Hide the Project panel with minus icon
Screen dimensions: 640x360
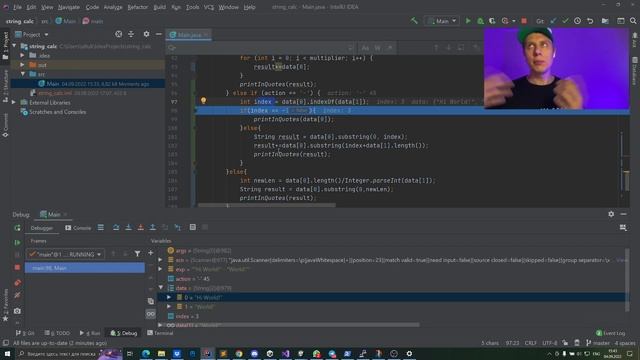pyautogui.click(x=159, y=34)
